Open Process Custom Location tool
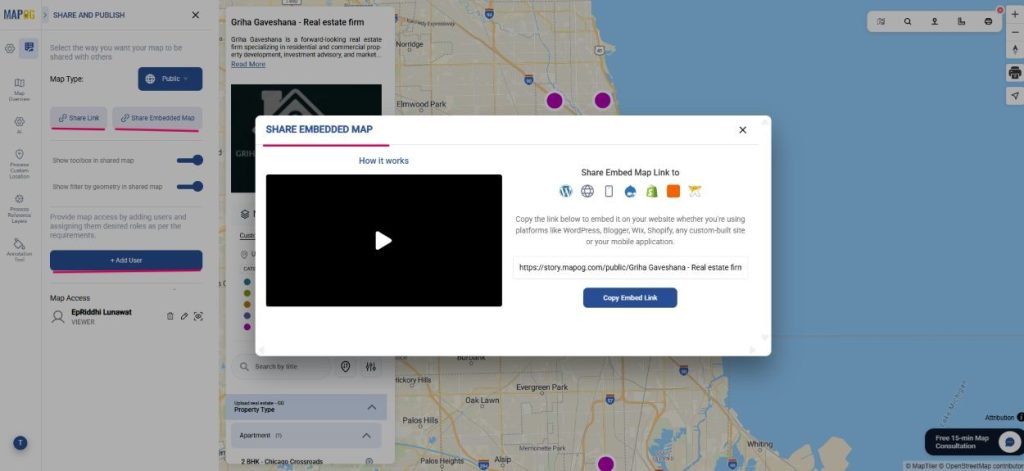 19,164
